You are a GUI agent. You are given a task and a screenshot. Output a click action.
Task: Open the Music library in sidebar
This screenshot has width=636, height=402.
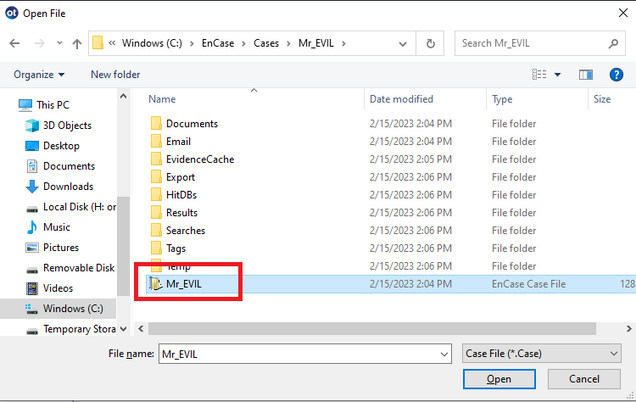56,227
